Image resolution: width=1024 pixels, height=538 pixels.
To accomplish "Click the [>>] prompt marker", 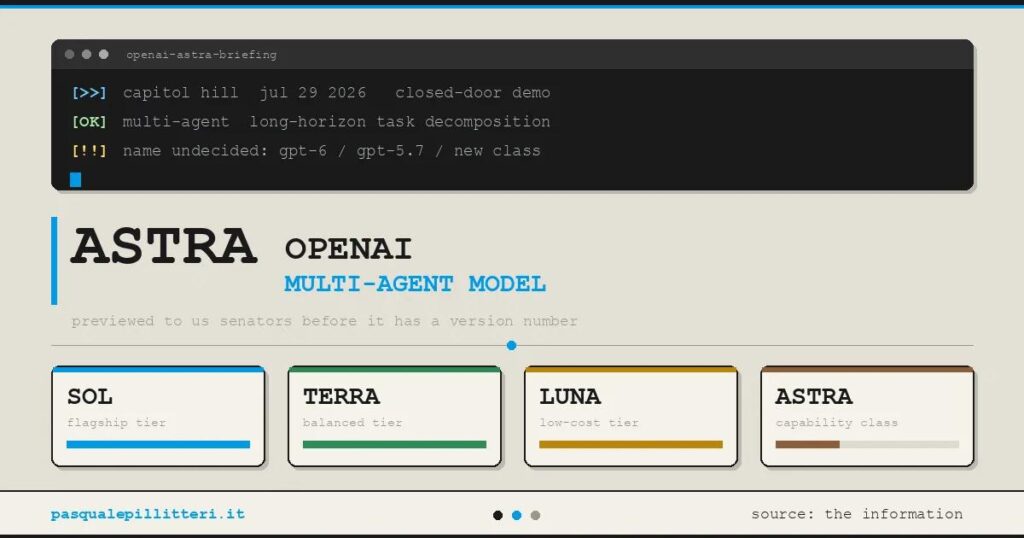I will (x=89, y=93).
